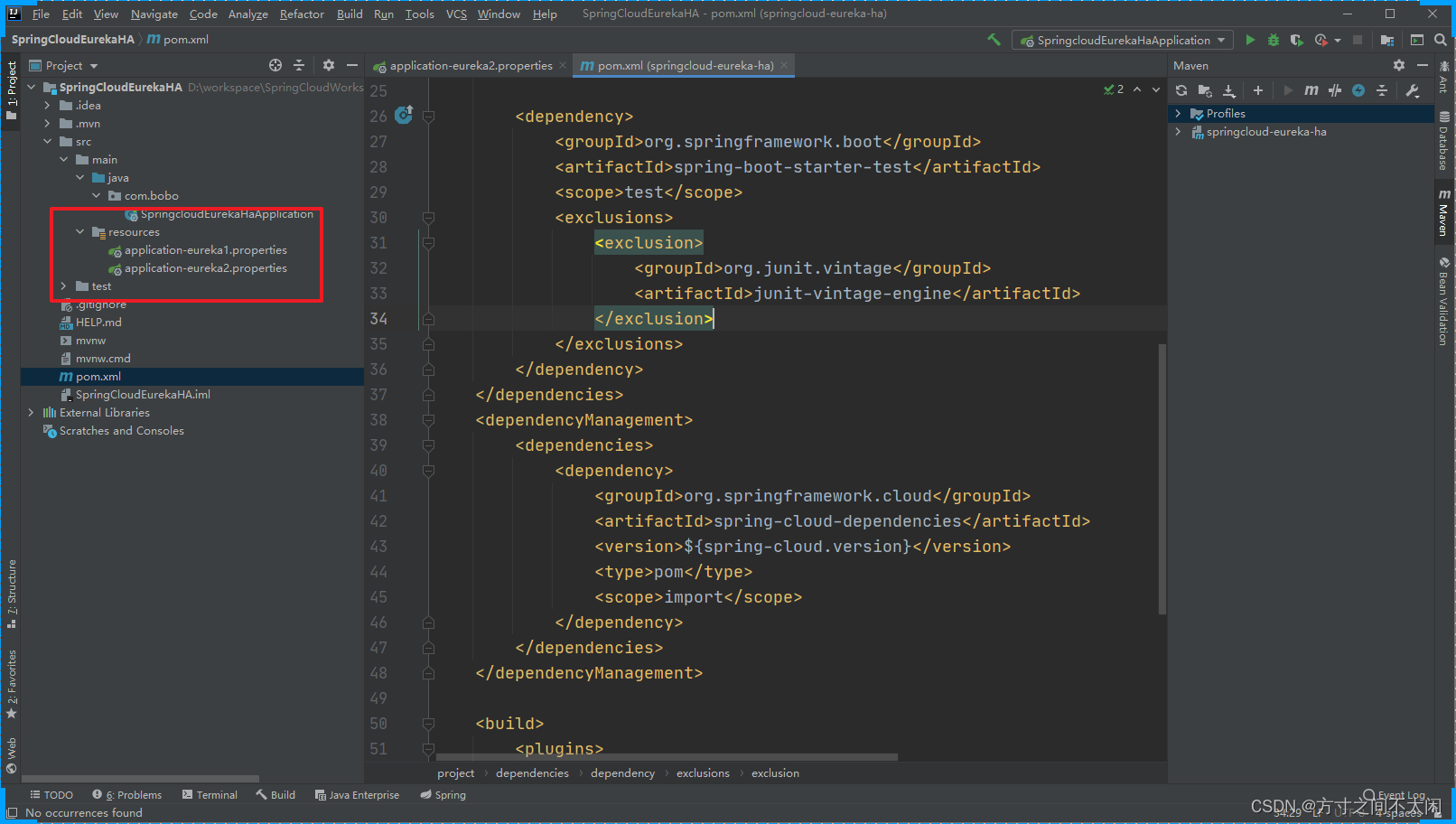Click the 'dependencies' breadcrumb
This screenshot has height=824, width=1456.
532,773
